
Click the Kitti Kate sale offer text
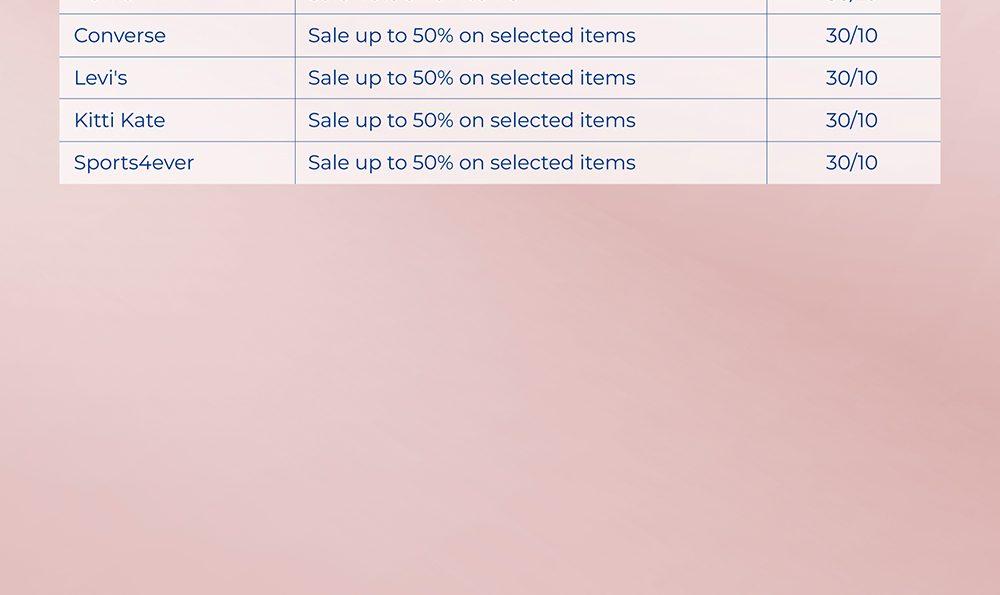click(471, 121)
